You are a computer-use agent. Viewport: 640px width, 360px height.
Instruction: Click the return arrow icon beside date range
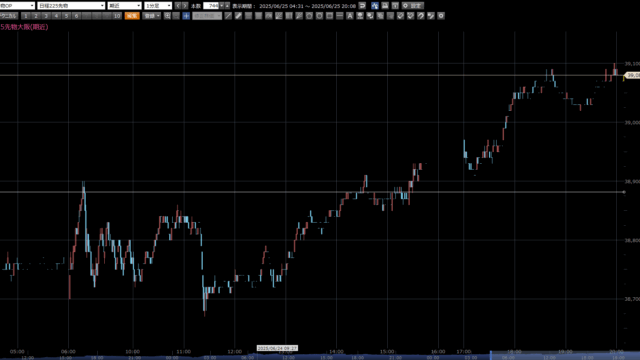tap(362, 6)
